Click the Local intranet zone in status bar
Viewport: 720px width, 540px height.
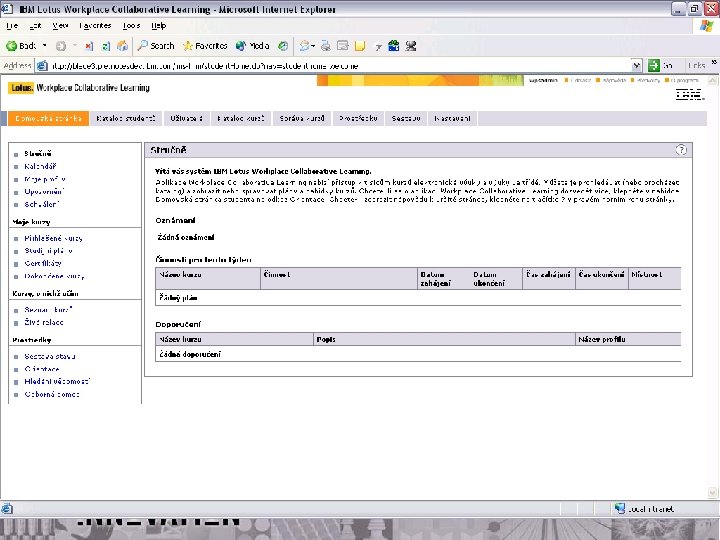[x=645, y=509]
